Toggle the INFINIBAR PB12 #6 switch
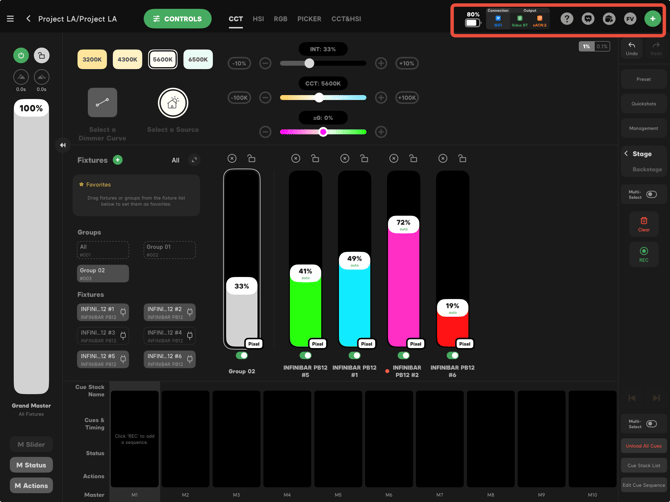670x502 pixels. click(453, 355)
